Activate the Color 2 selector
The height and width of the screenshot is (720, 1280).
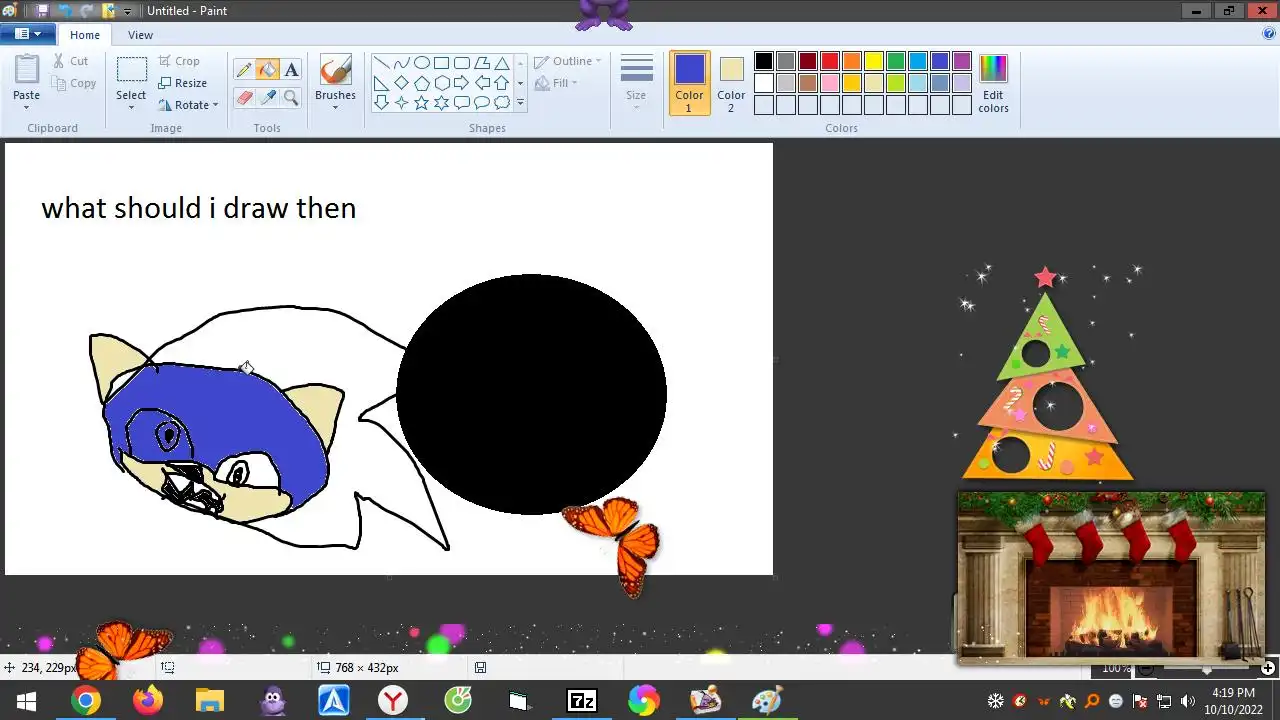click(731, 83)
